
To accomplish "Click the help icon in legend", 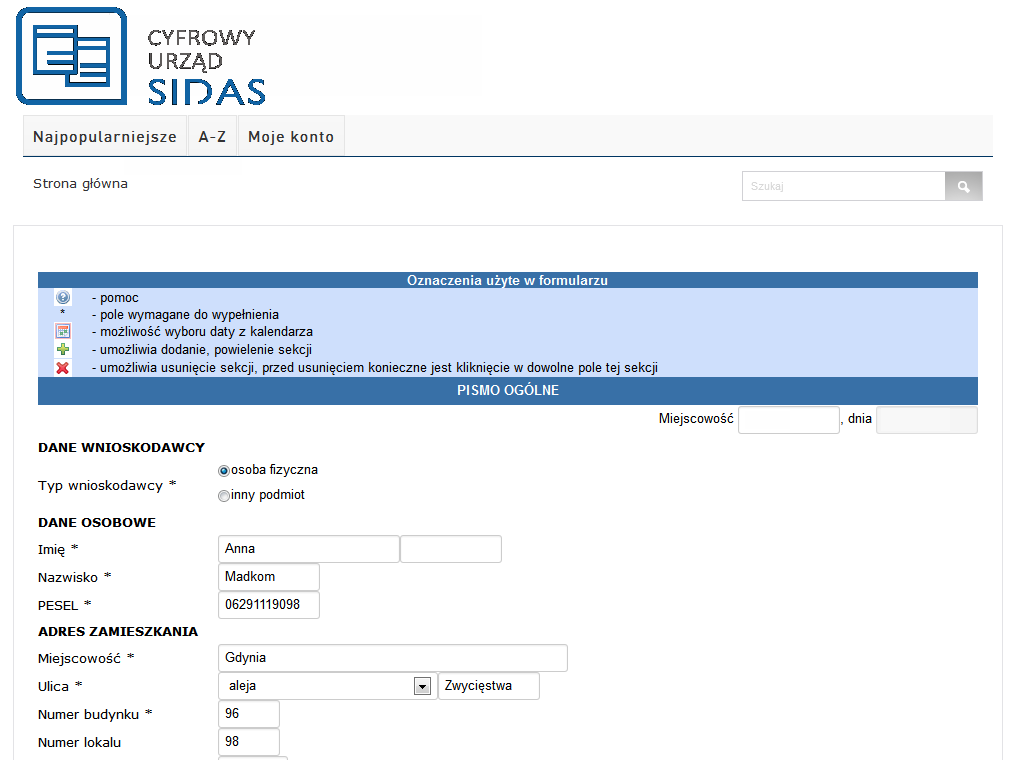I will click(x=63, y=298).
